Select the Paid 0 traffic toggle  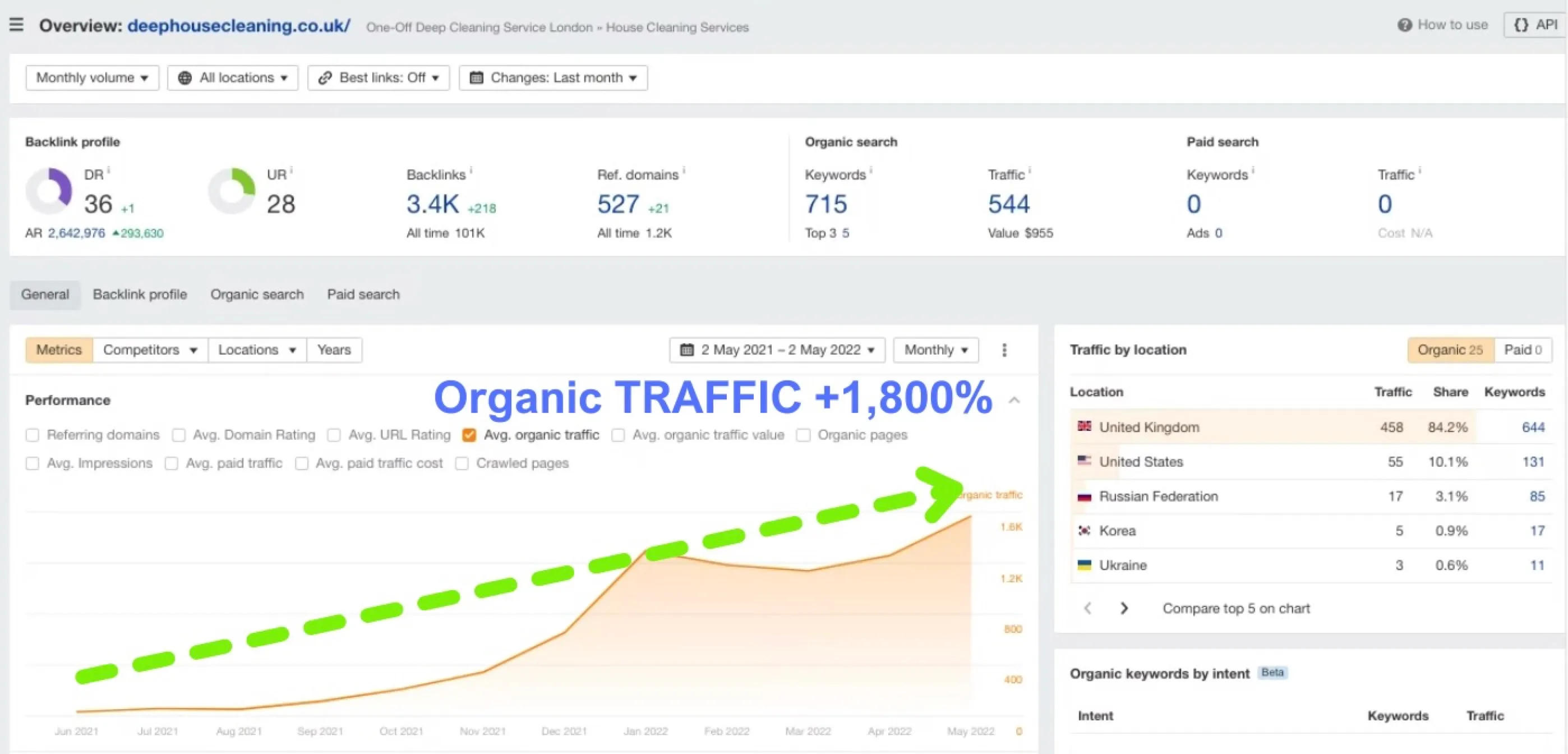[x=1523, y=350]
